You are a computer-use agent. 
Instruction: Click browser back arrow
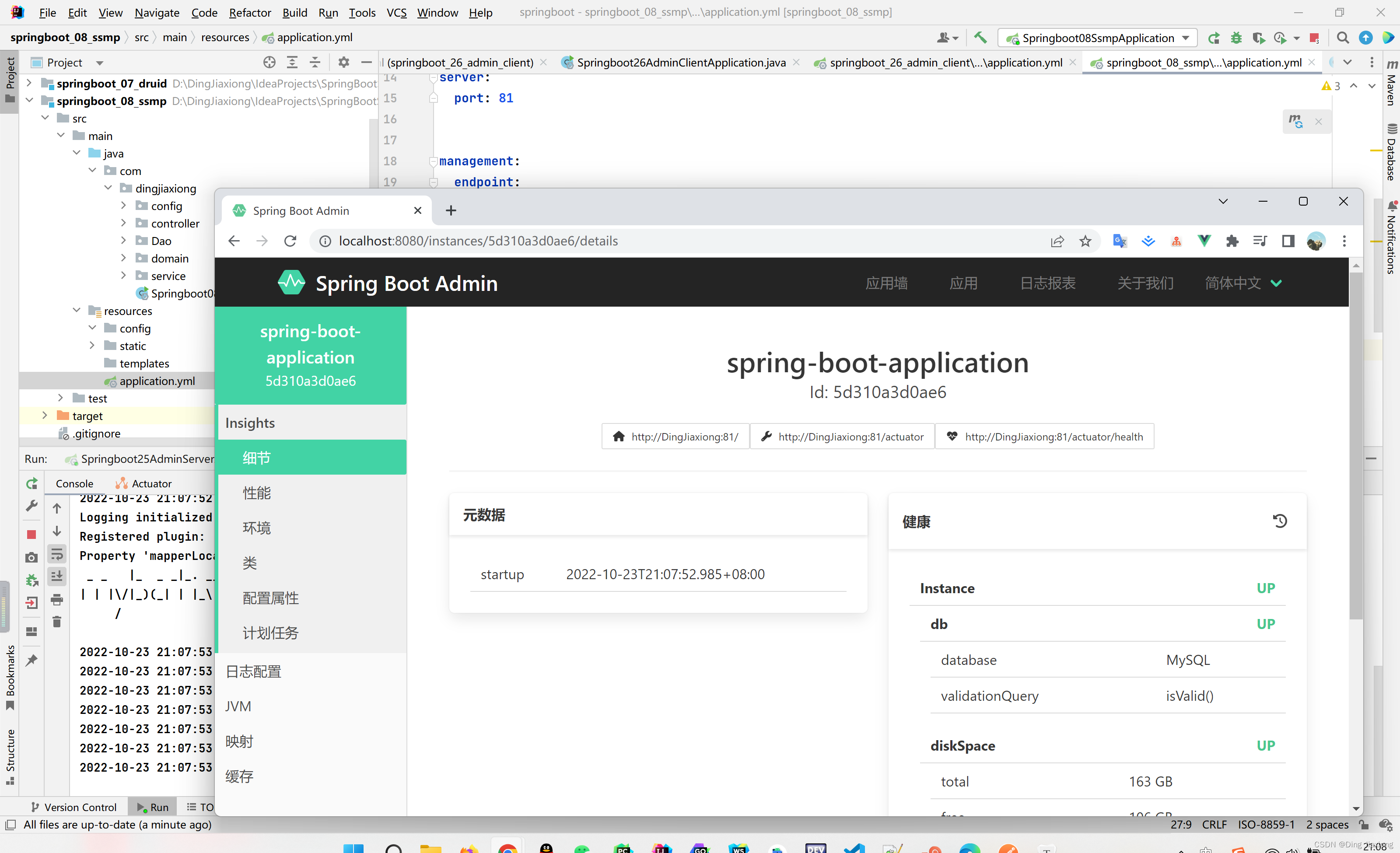(x=234, y=241)
